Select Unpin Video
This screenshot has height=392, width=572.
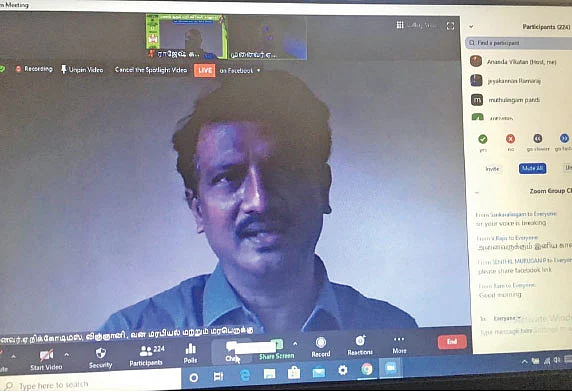[x=82, y=70]
